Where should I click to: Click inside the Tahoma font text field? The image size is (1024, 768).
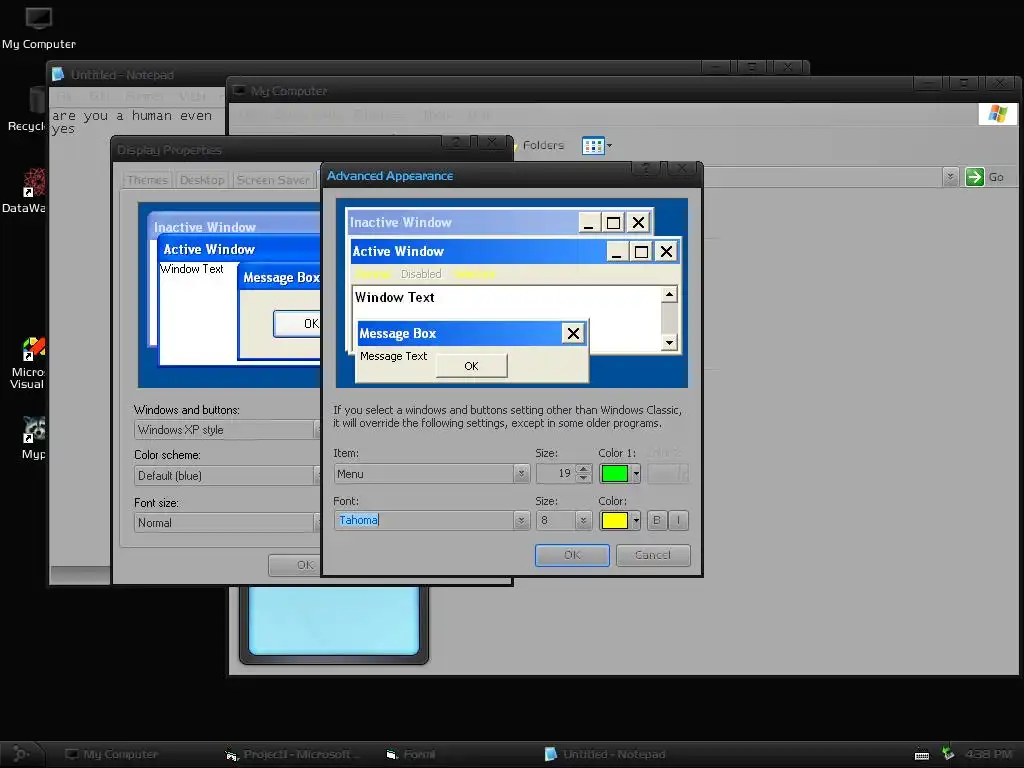click(x=424, y=520)
